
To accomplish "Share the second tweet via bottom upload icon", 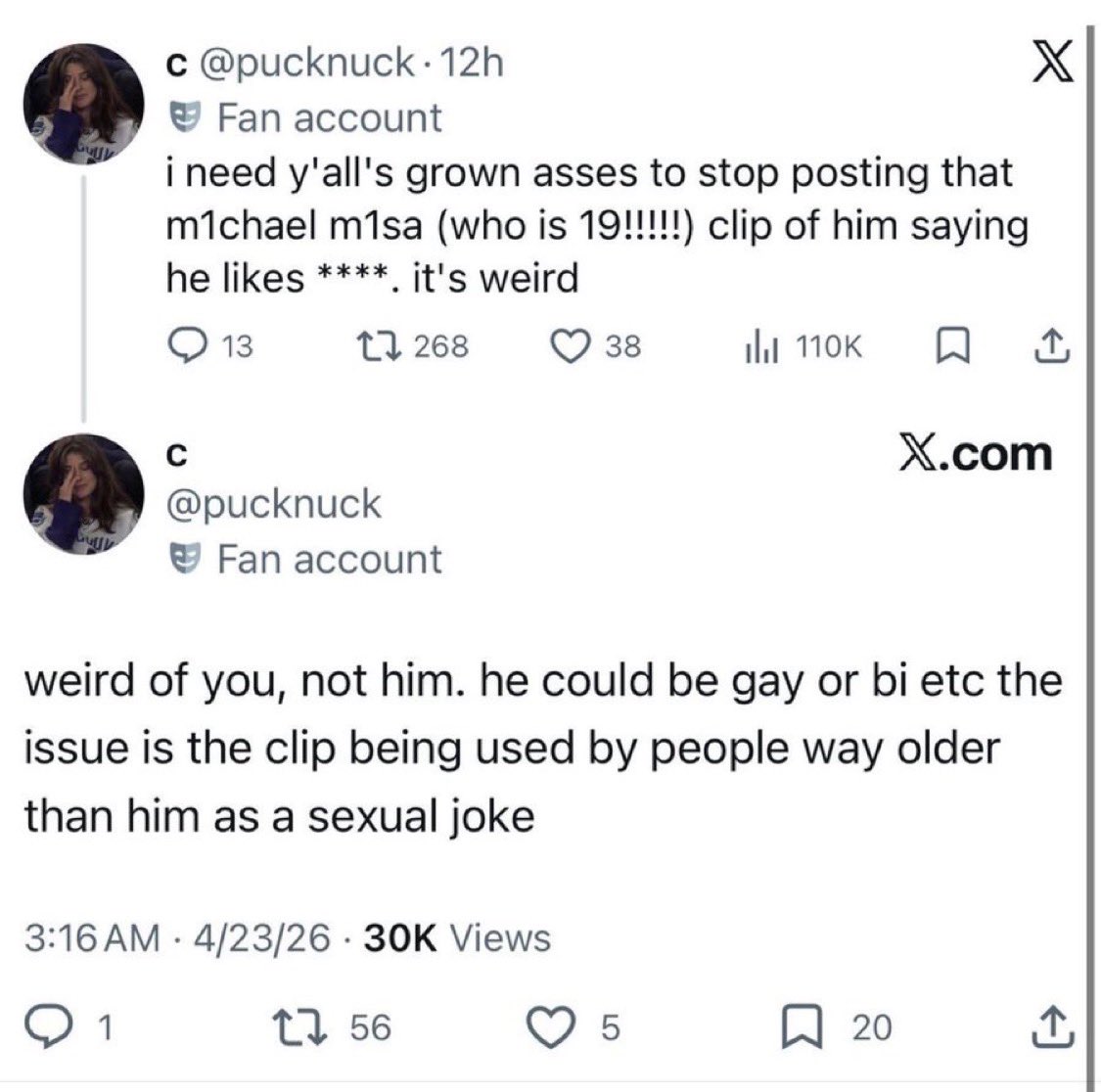I will click(x=1052, y=1026).
